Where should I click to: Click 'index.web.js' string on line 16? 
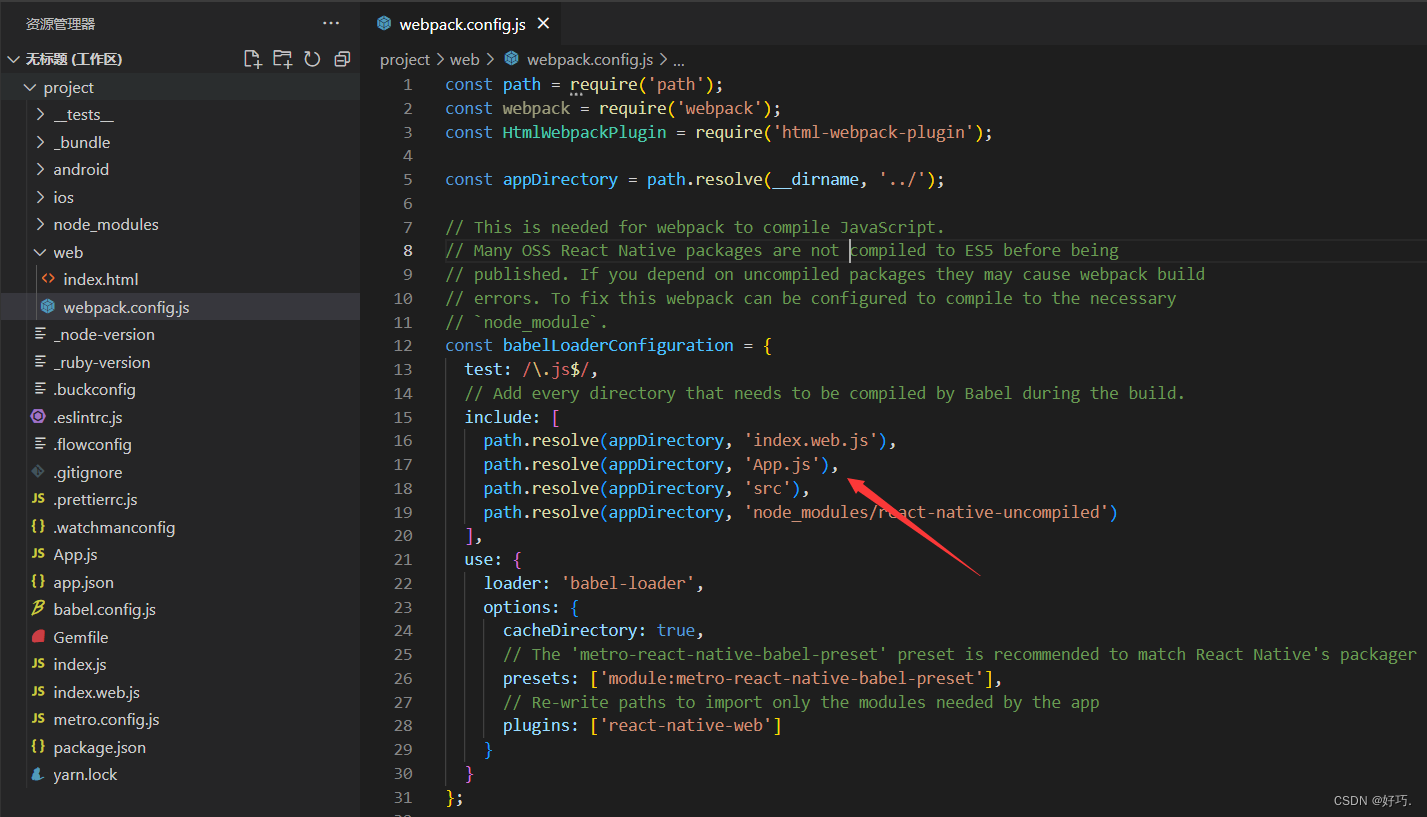click(812, 440)
